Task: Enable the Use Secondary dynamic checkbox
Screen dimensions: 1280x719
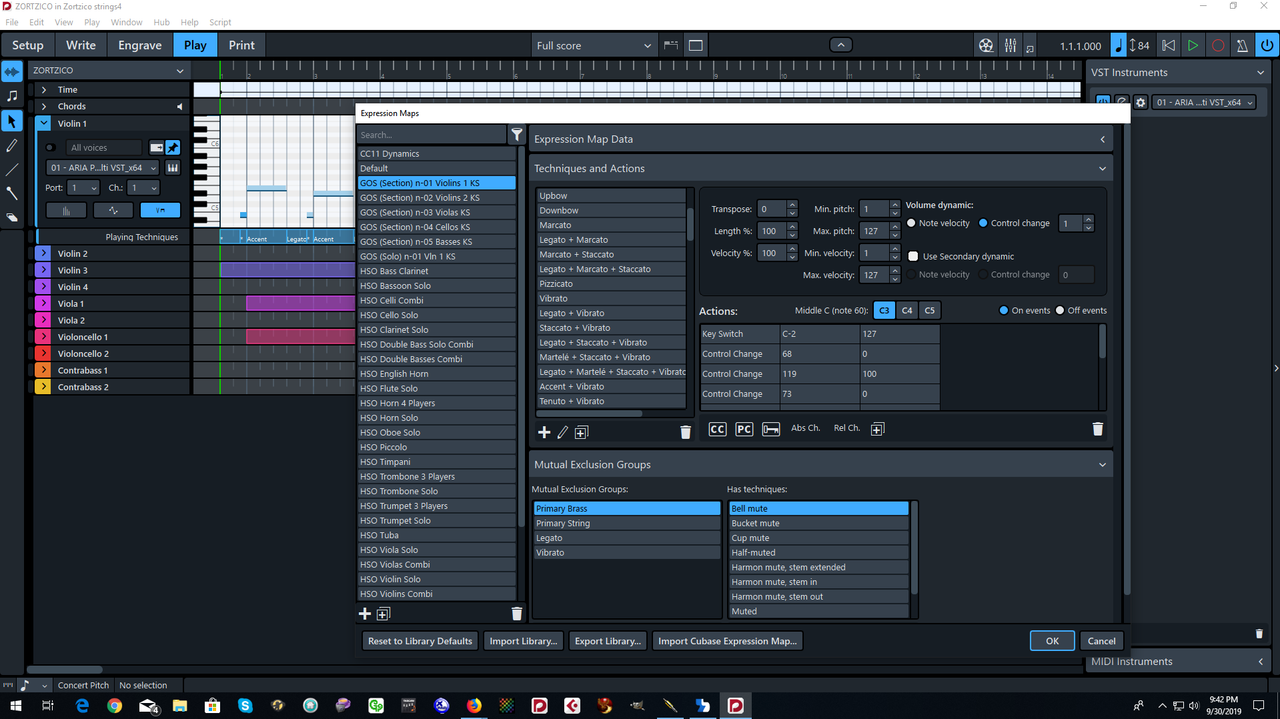Action: (x=913, y=256)
